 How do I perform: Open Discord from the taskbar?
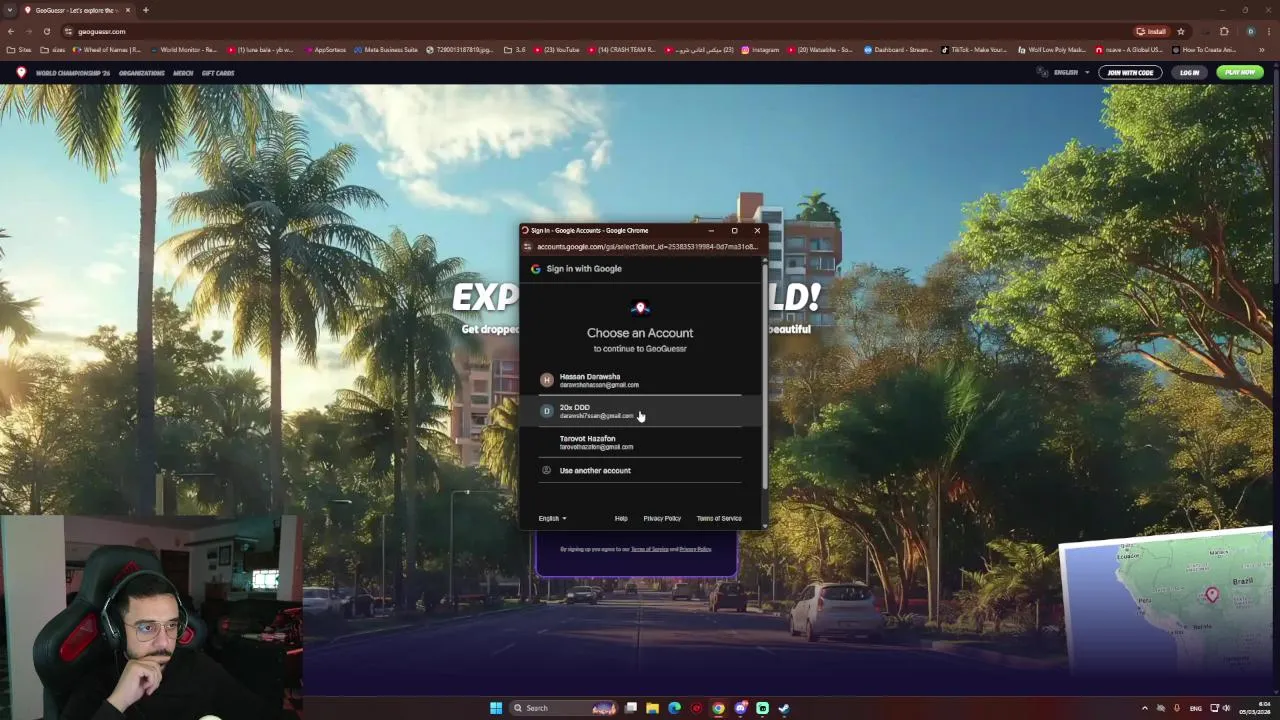pos(740,708)
